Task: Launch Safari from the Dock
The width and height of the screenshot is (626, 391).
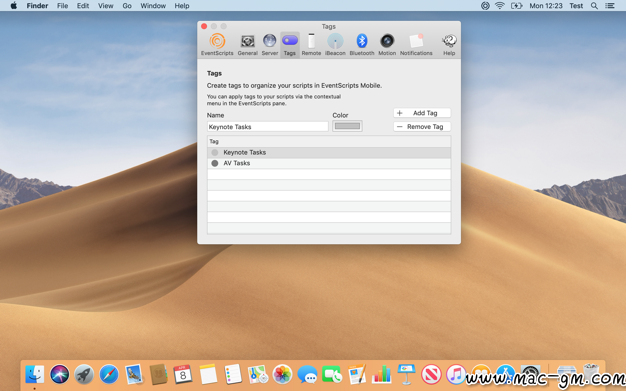Action: point(109,375)
